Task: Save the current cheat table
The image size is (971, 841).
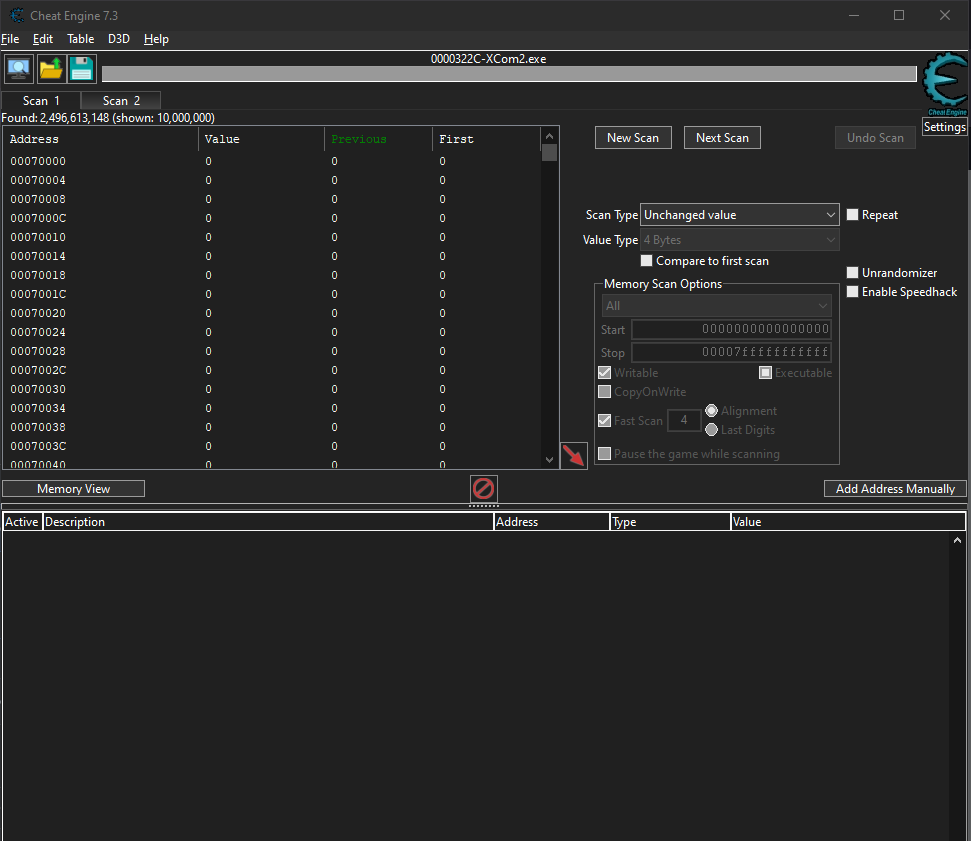Action: point(80,68)
